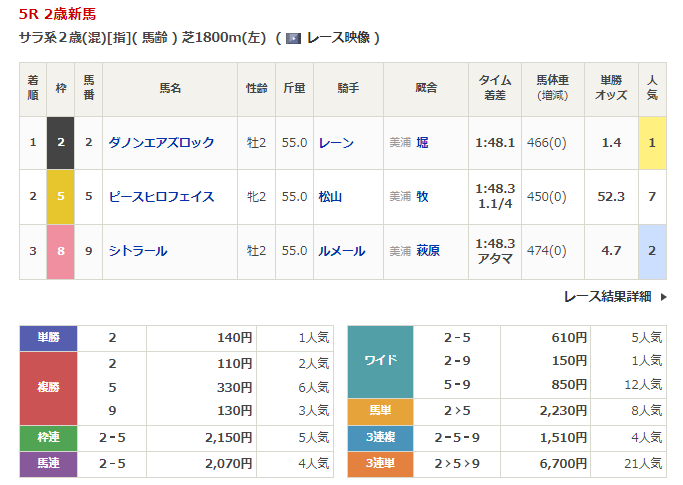The width and height of the screenshot is (683, 485).
Task: Open trainer 堀 link
Action: 423,143
